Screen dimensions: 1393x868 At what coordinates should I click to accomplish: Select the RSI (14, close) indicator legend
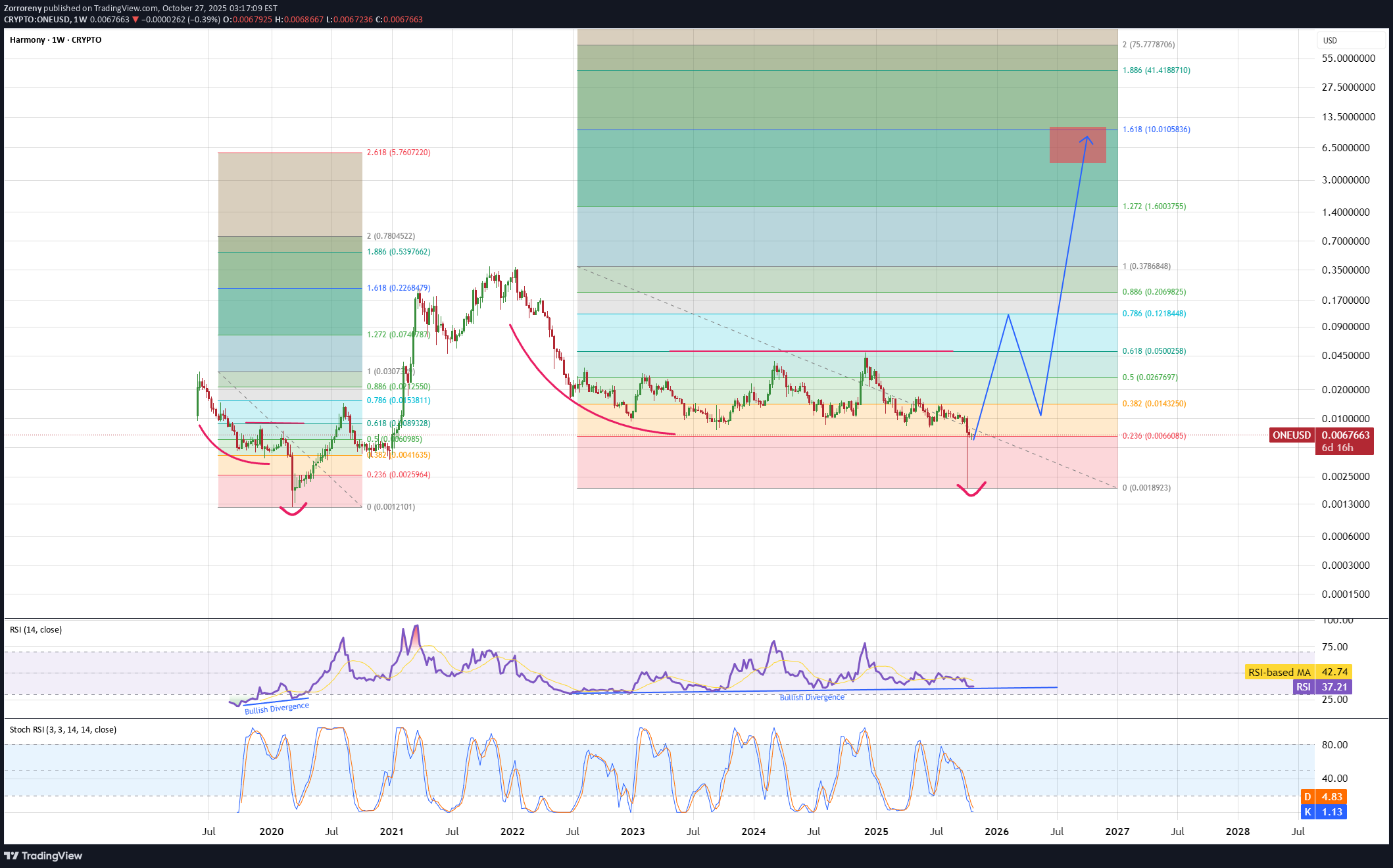36,630
